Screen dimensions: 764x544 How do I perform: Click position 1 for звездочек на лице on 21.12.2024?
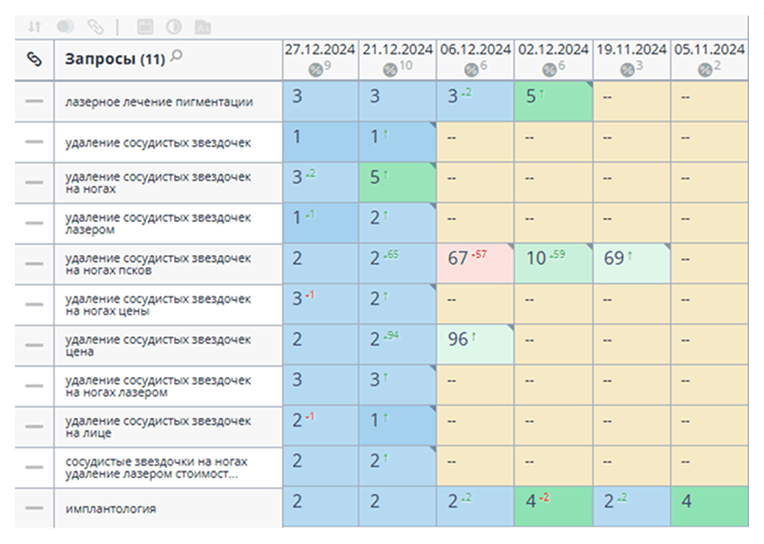(398, 426)
